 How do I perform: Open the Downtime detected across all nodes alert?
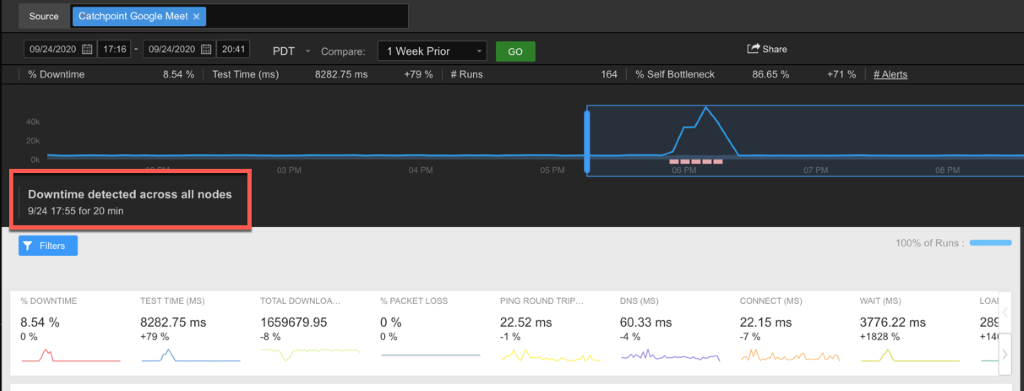[x=130, y=202]
